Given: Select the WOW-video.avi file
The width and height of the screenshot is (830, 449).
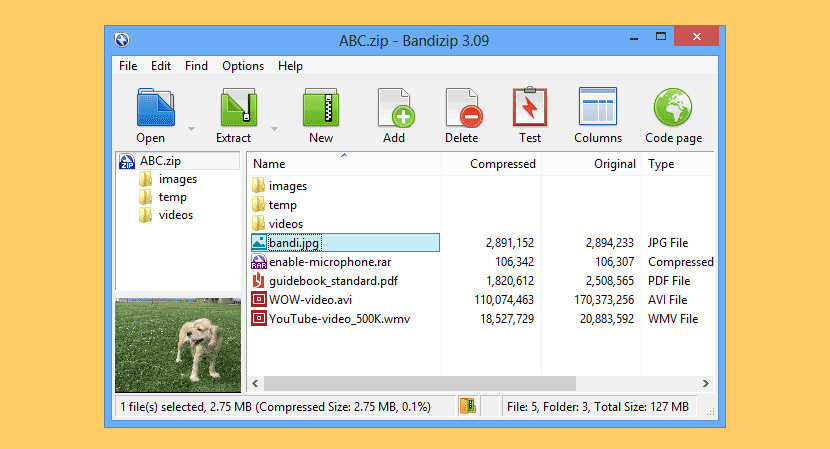Looking at the screenshot, I should 310,300.
